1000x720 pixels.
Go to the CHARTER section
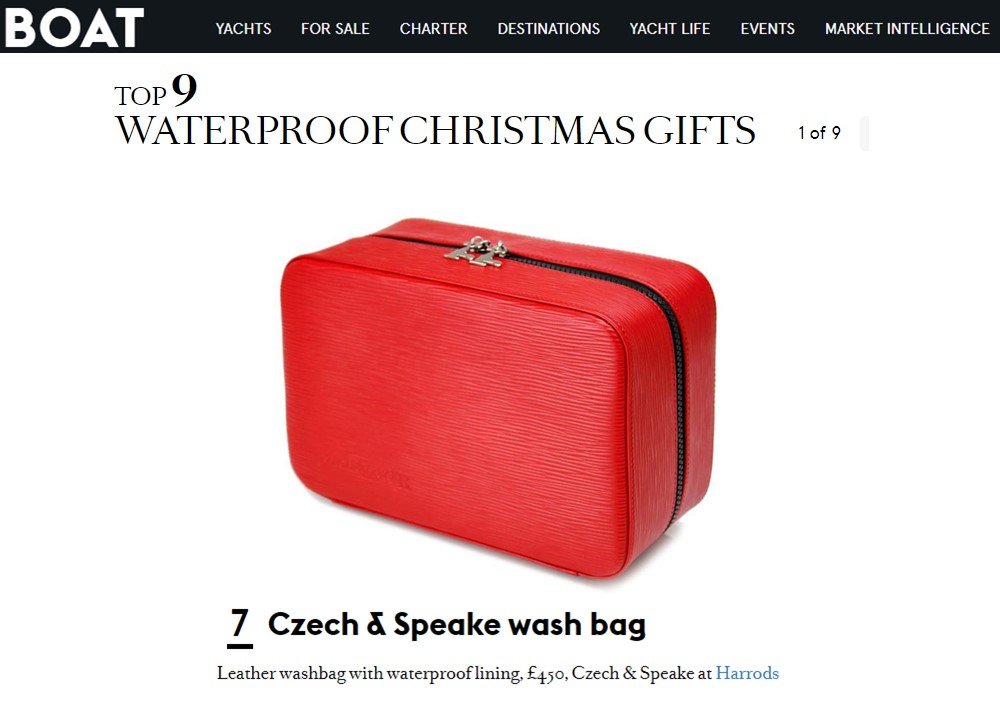(433, 29)
